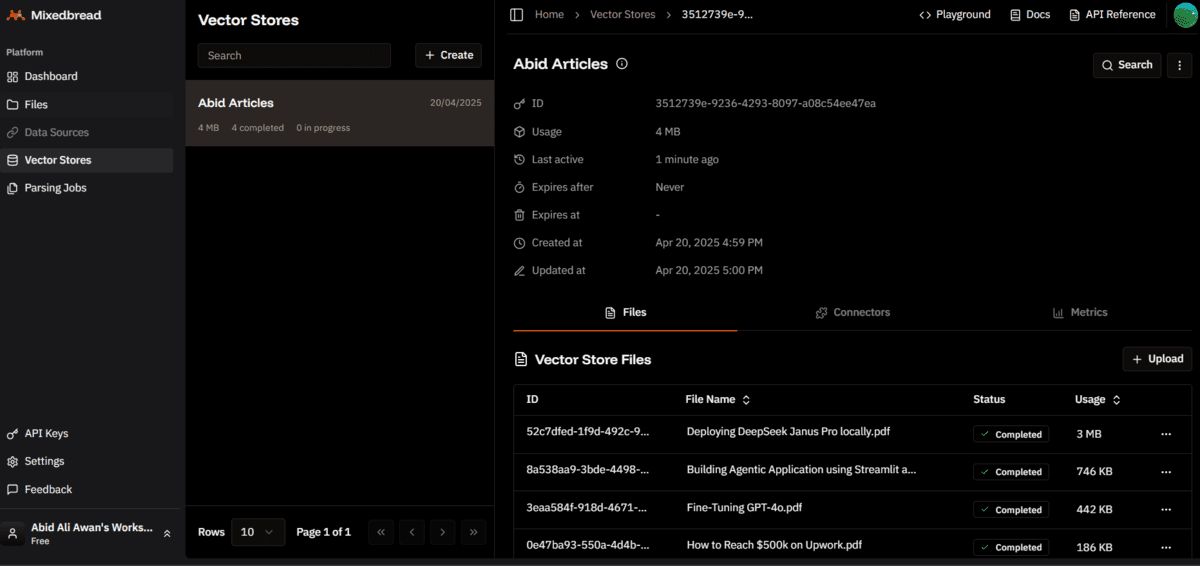The height and width of the screenshot is (566, 1200).
Task: Click Completed status of Deploying DeepSeek file
Action: click(1011, 434)
